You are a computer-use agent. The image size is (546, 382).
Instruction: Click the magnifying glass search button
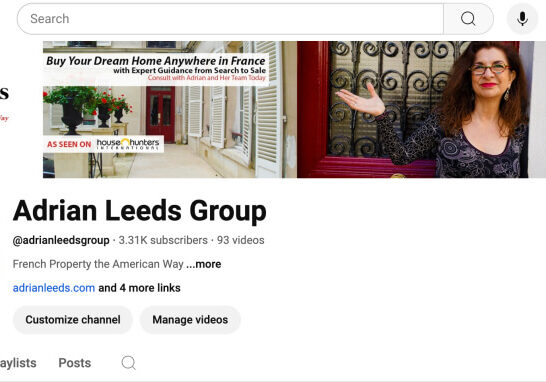click(468, 19)
